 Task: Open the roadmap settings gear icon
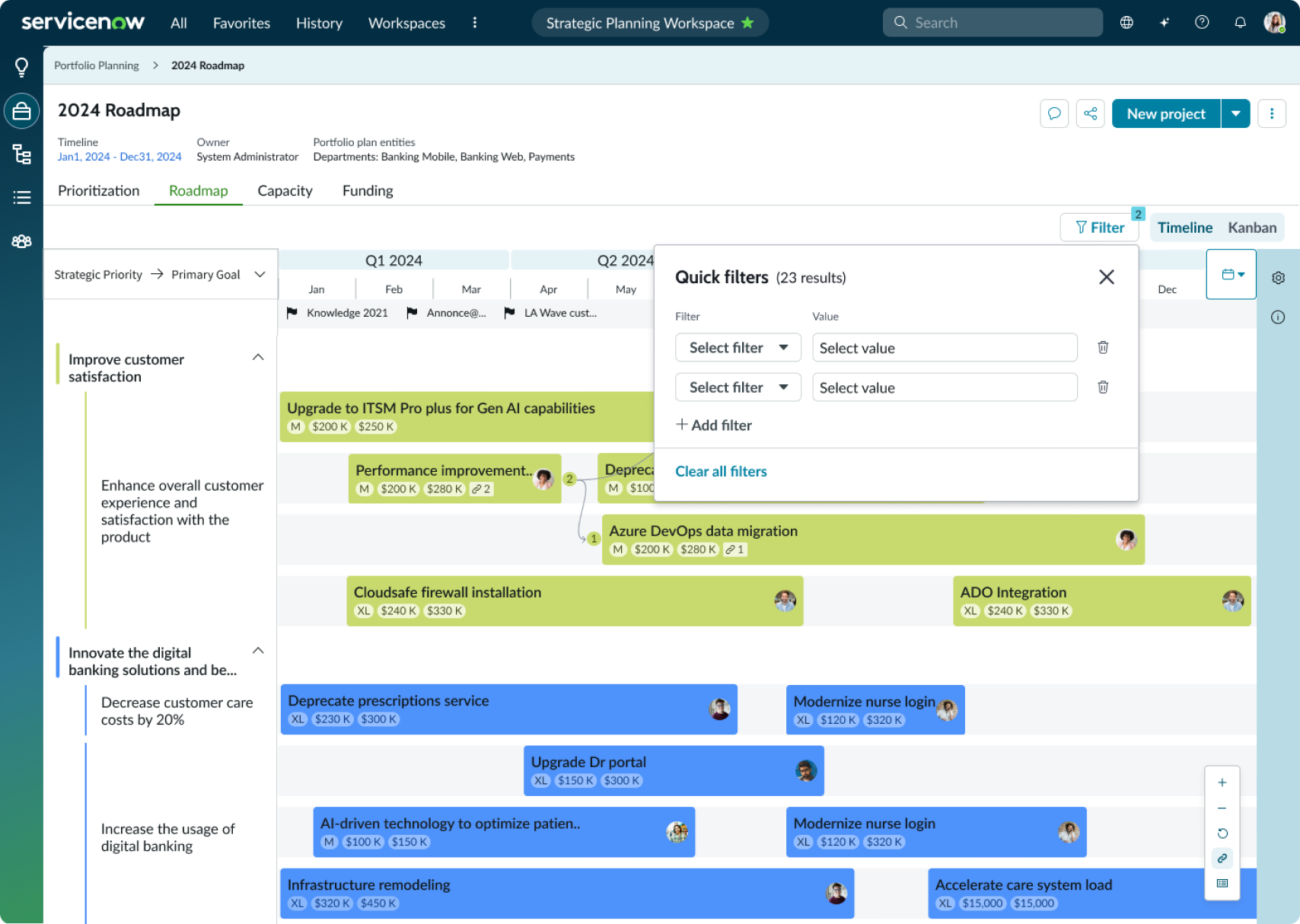[x=1279, y=278]
